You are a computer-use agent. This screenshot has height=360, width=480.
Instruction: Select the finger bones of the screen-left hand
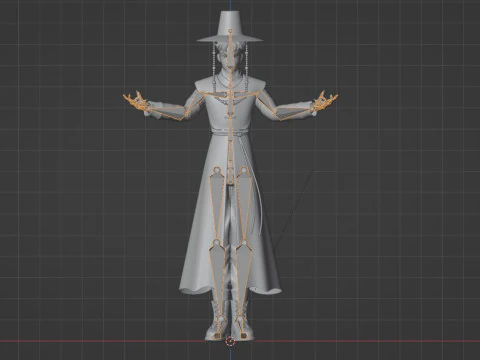point(136,101)
